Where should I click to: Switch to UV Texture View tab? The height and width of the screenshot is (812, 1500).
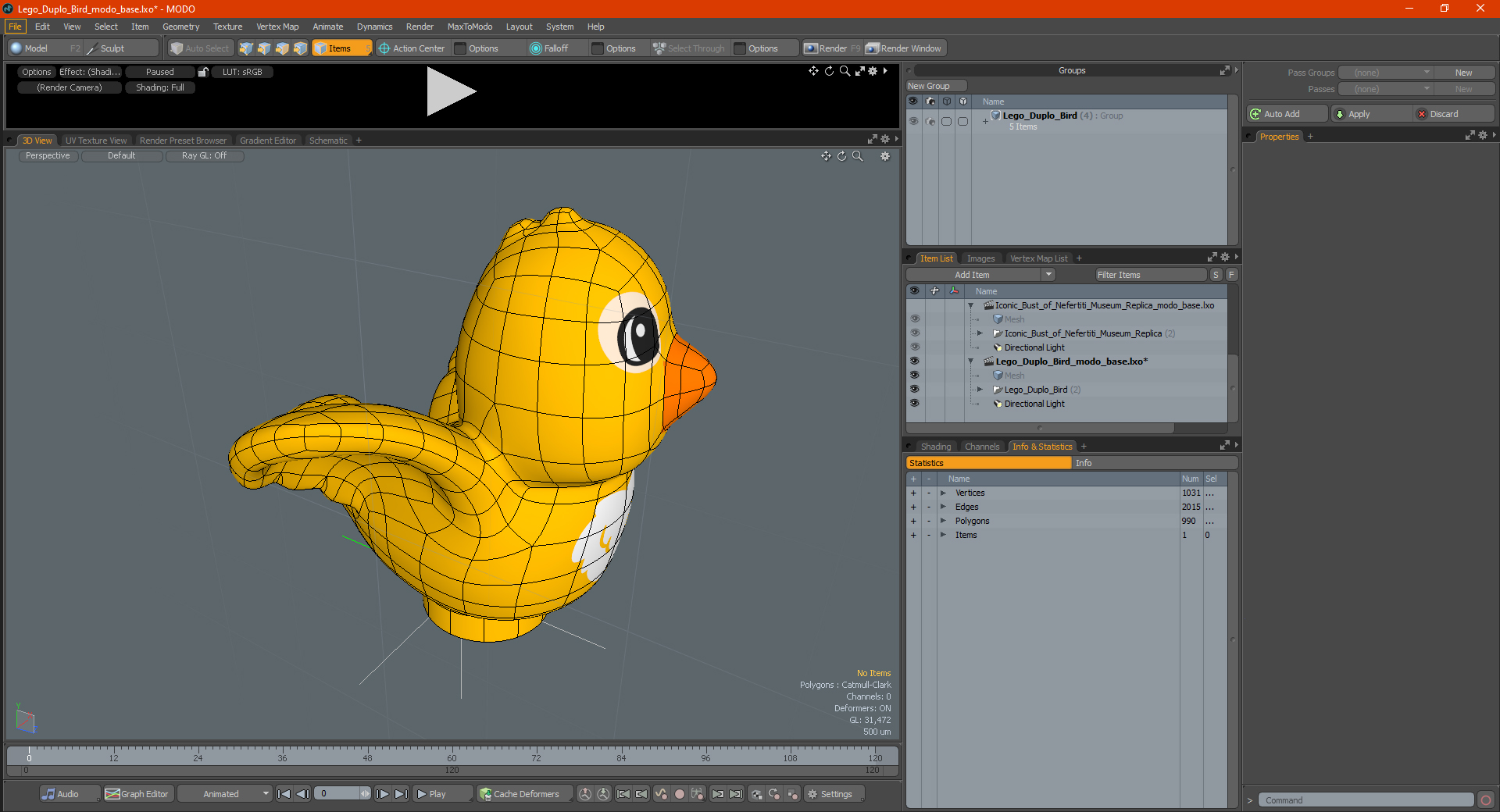tap(96, 141)
